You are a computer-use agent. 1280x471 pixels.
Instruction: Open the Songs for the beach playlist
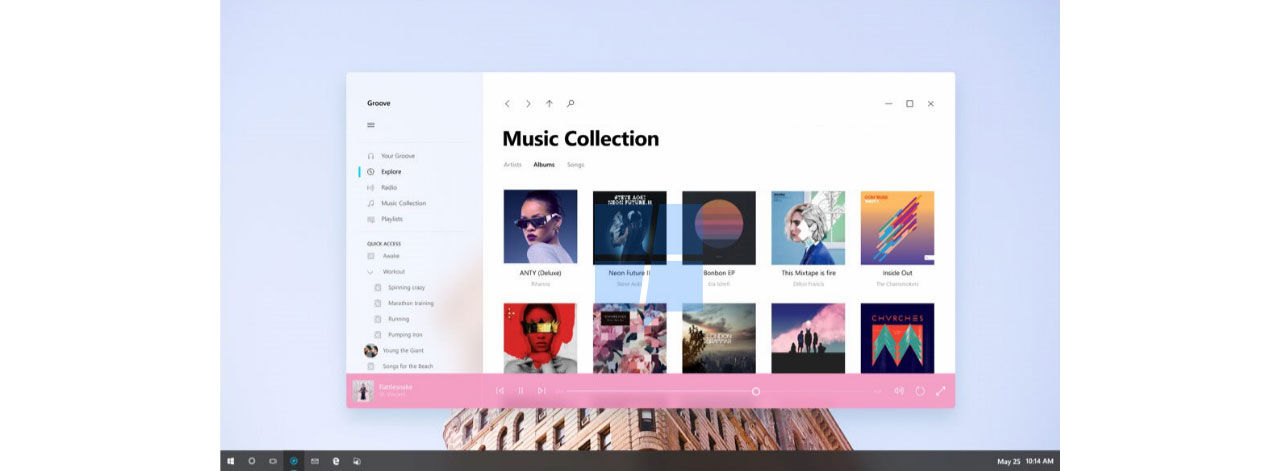point(408,367)
